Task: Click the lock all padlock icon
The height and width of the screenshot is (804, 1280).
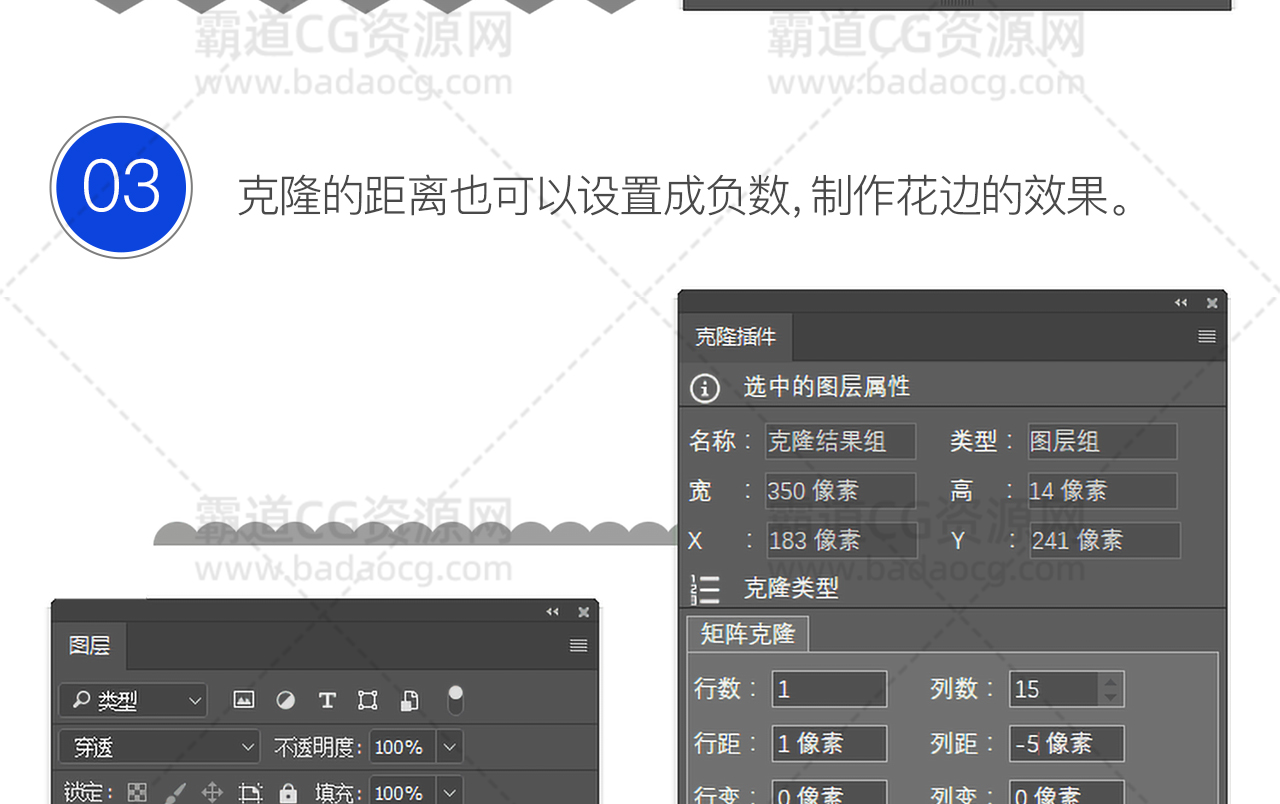Action: tap(288, 793)
